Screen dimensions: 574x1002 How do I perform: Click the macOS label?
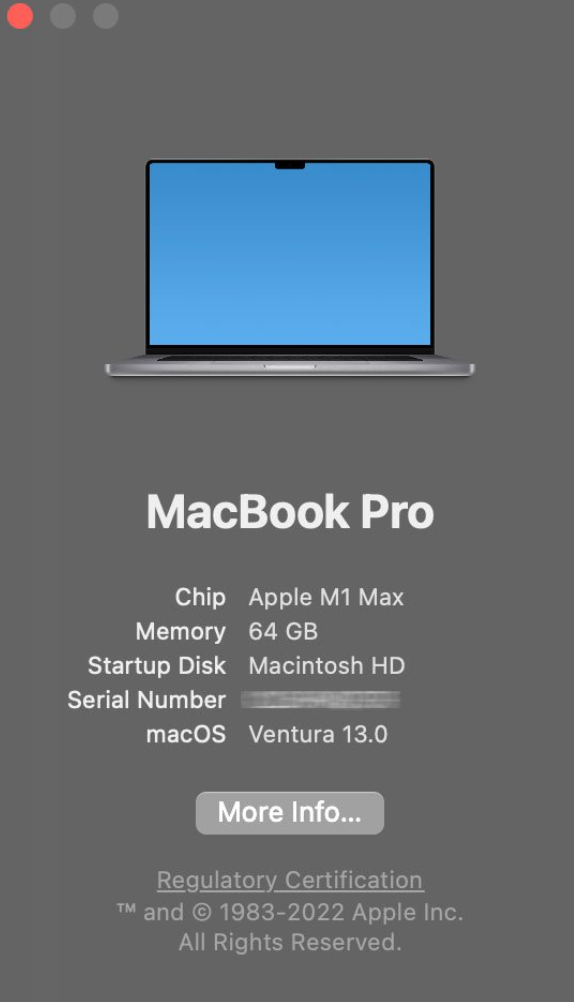tap(186, 734)
